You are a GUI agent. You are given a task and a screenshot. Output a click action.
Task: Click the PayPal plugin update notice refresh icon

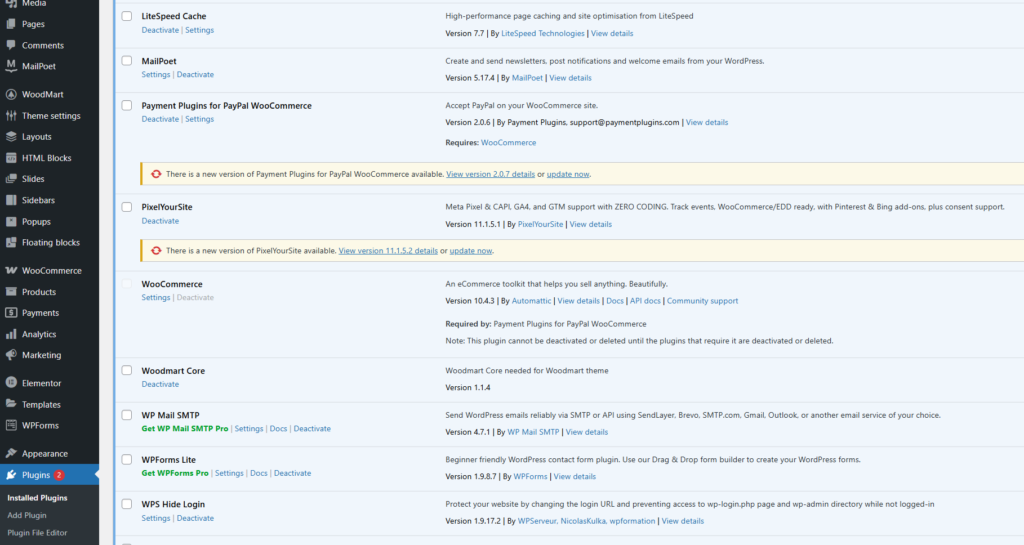[156, 174]
